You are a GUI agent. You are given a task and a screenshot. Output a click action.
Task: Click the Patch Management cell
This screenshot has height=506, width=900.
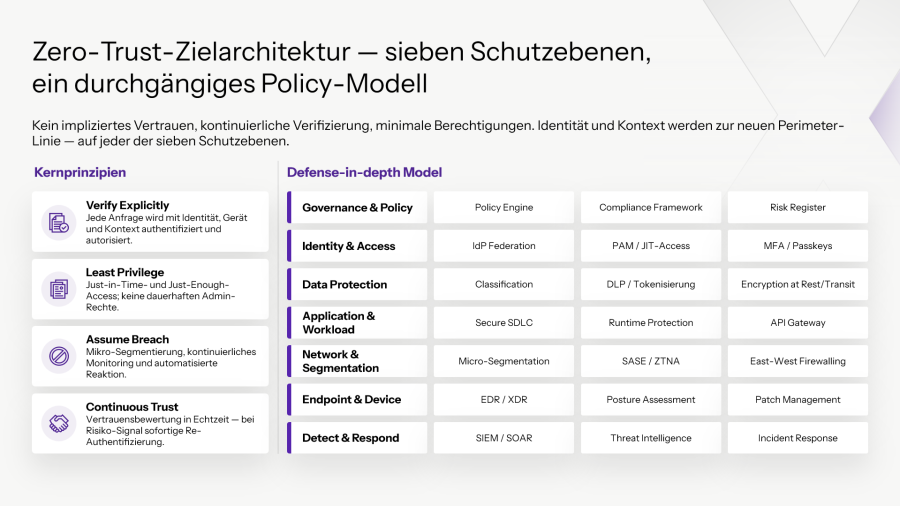pyautogui.click(x=798, y=399)
